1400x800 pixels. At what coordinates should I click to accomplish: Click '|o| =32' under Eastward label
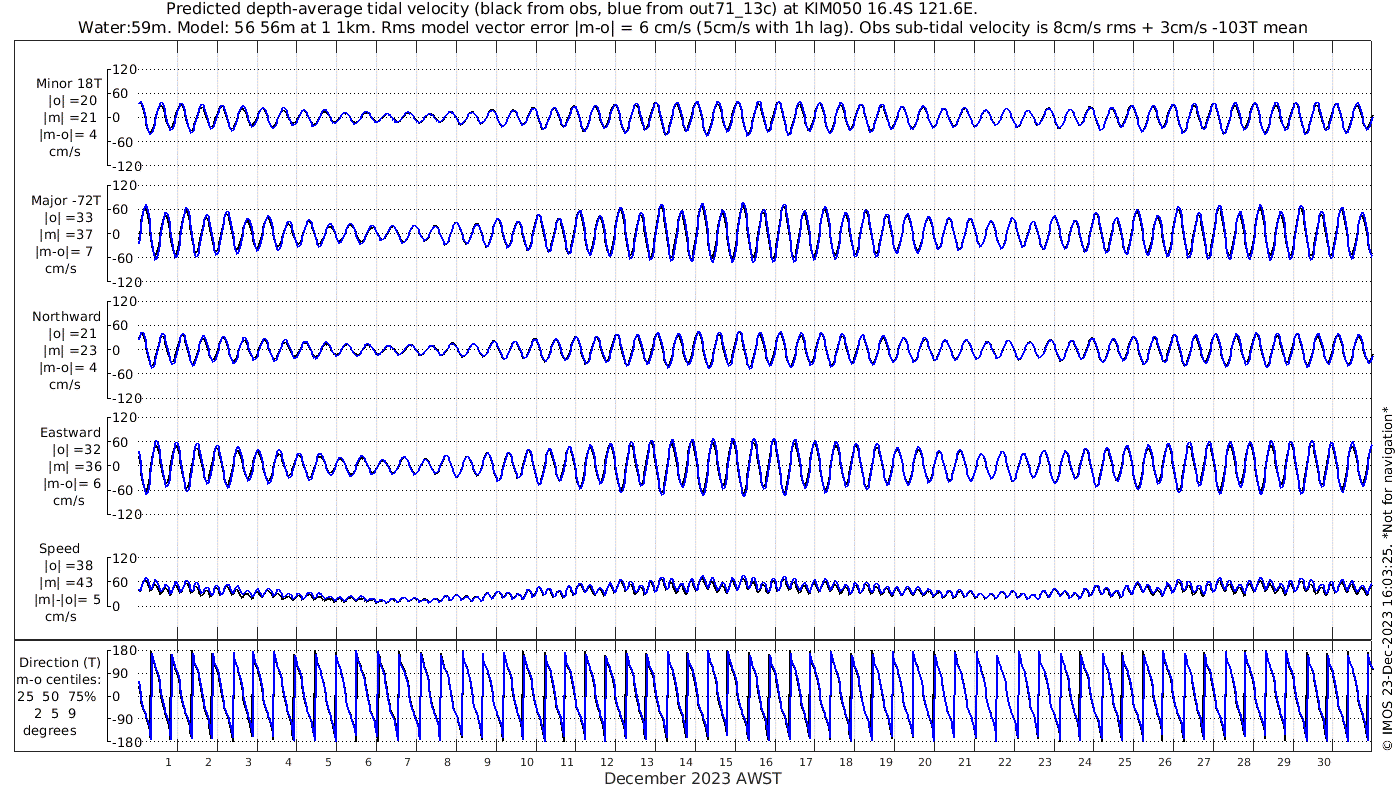coord(76,450)
